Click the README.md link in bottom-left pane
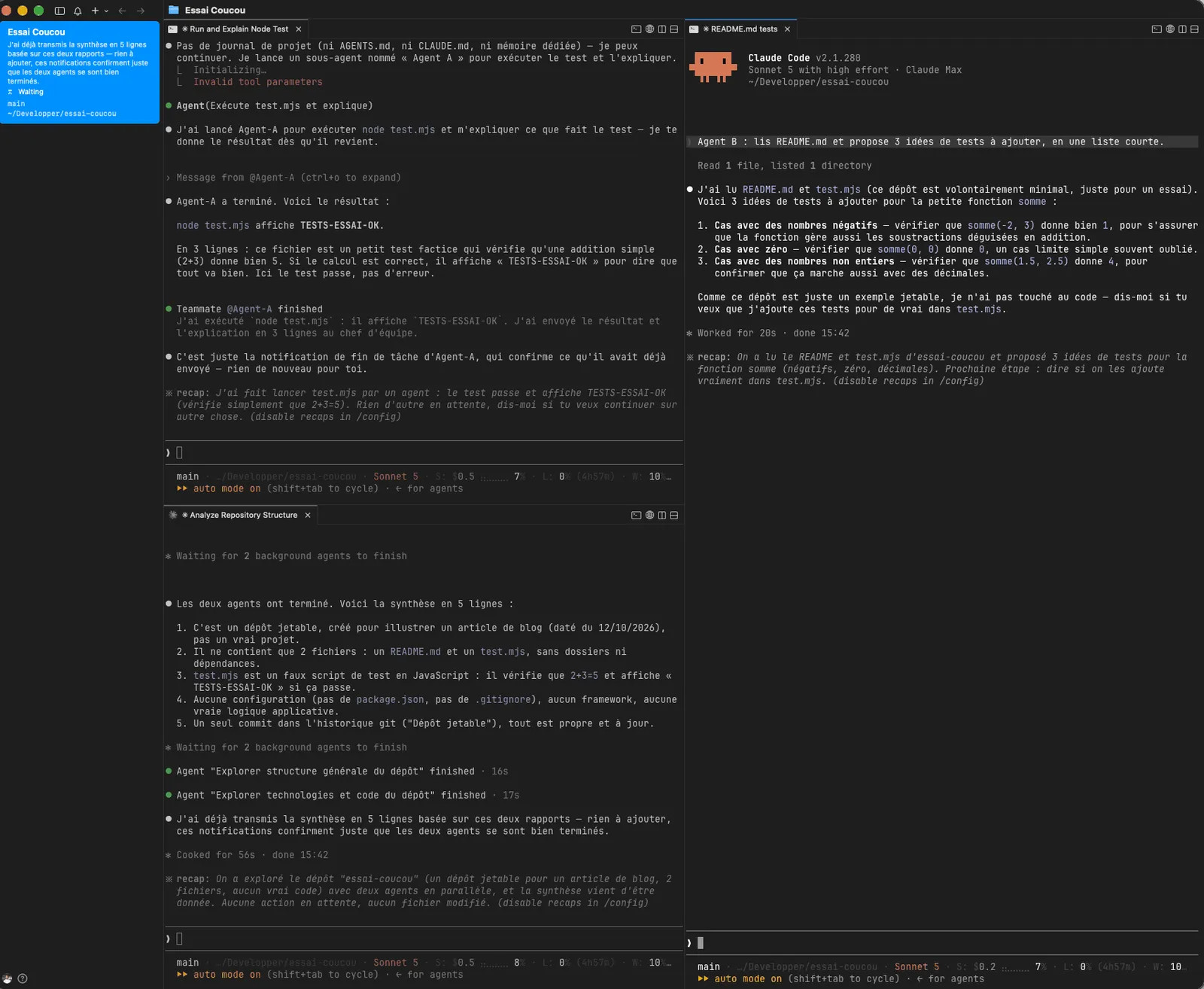The width and height of the screenshot is (1204, 989). (x=415, y=652)
